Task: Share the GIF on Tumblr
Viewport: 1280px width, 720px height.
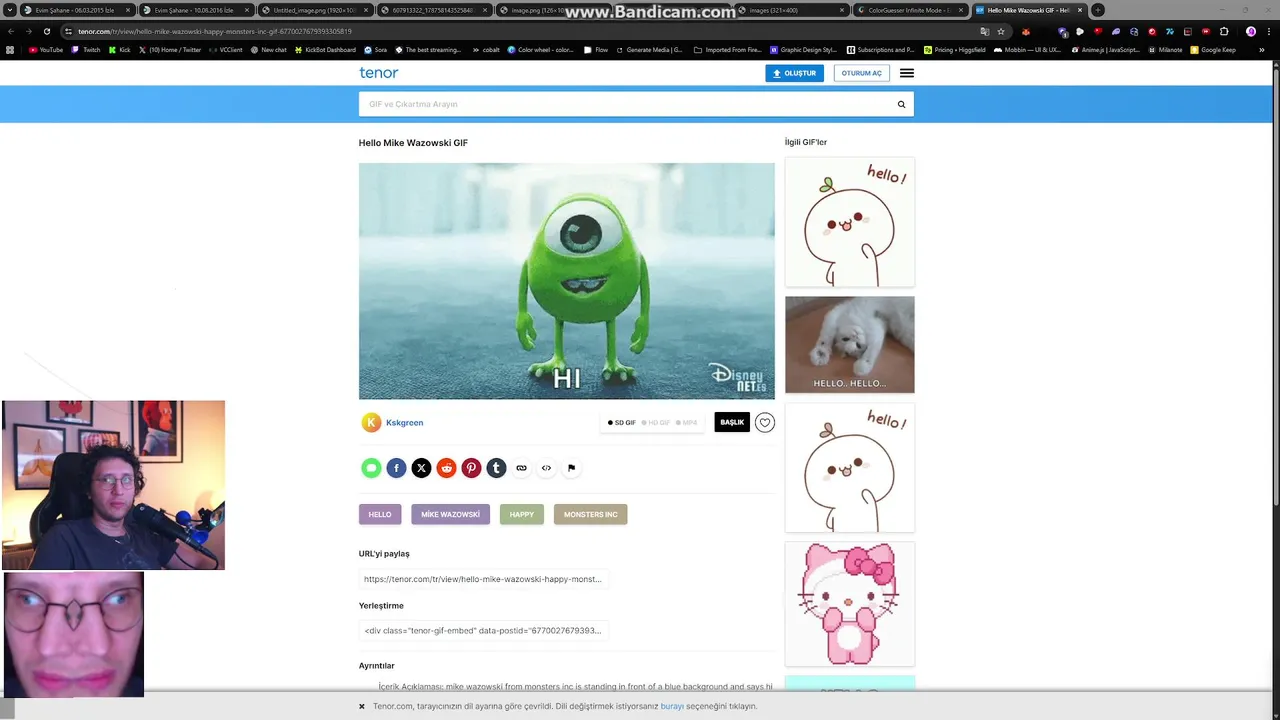Action: pos(496,468)
